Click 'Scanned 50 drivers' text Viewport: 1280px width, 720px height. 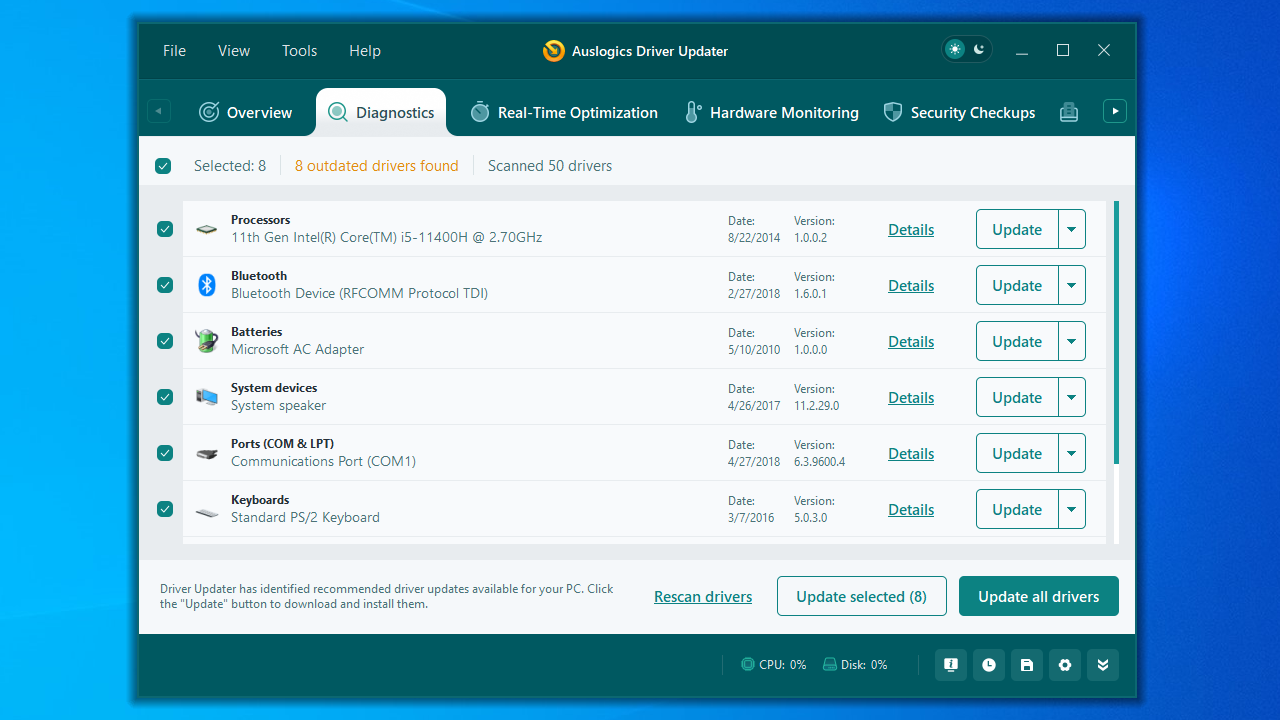pos(550,166)
